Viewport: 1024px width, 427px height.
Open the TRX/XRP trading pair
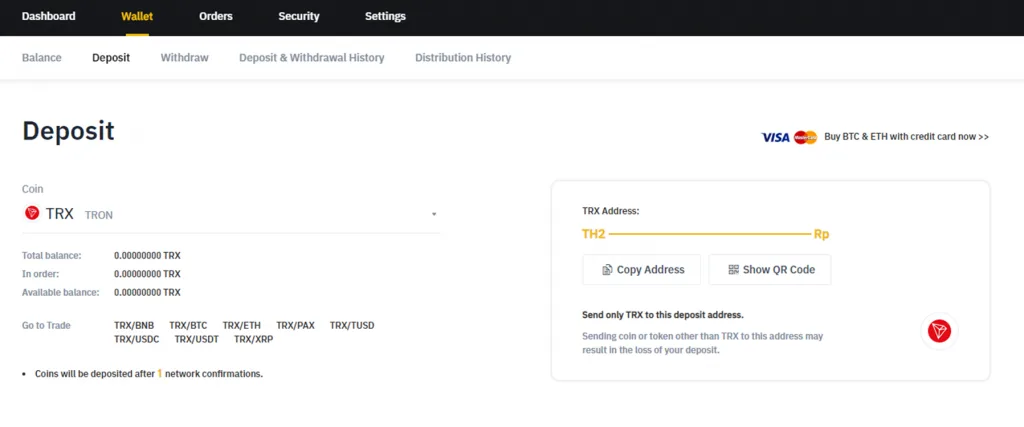click(253, 339)
